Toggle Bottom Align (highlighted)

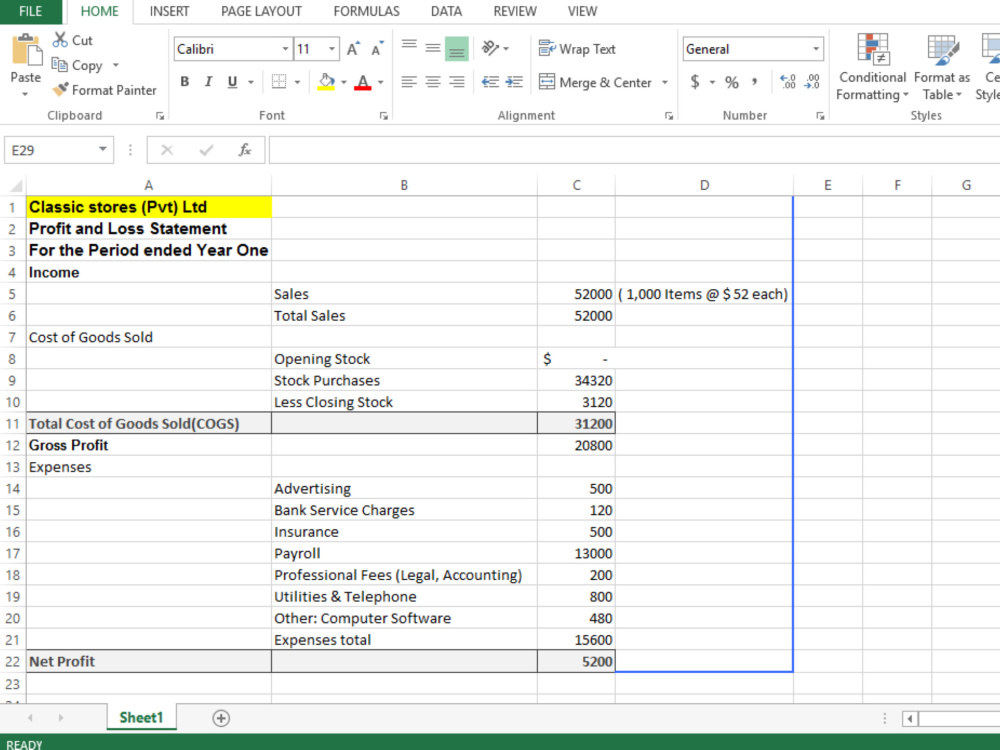tap(457, 49)
